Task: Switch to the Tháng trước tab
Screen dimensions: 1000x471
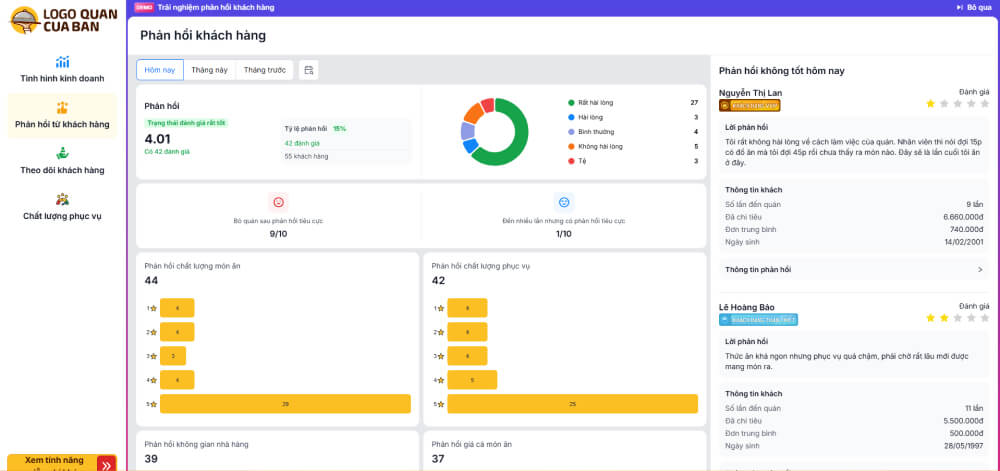Action: click(265, 70)
